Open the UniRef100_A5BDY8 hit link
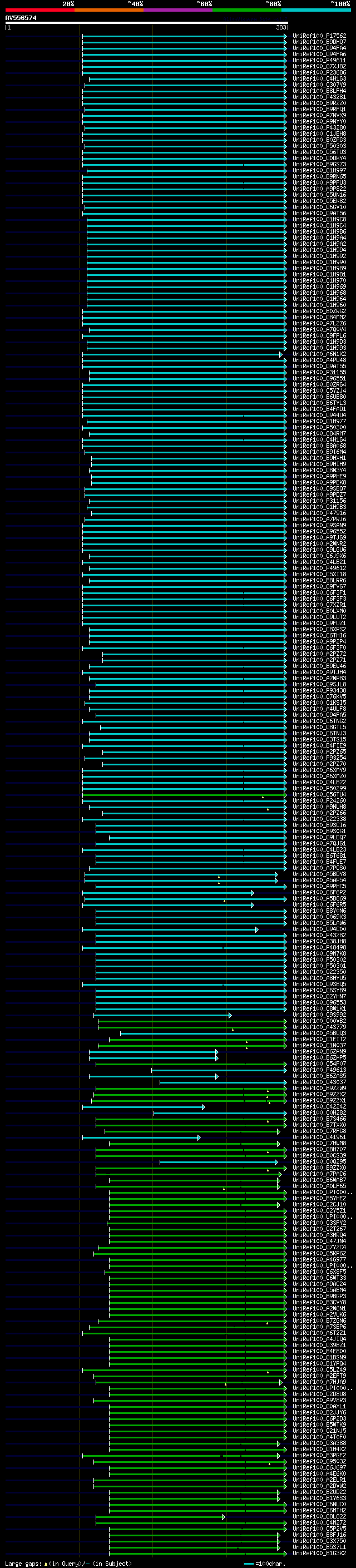This screenshot has width=356, height=1568. pos(319,874)
